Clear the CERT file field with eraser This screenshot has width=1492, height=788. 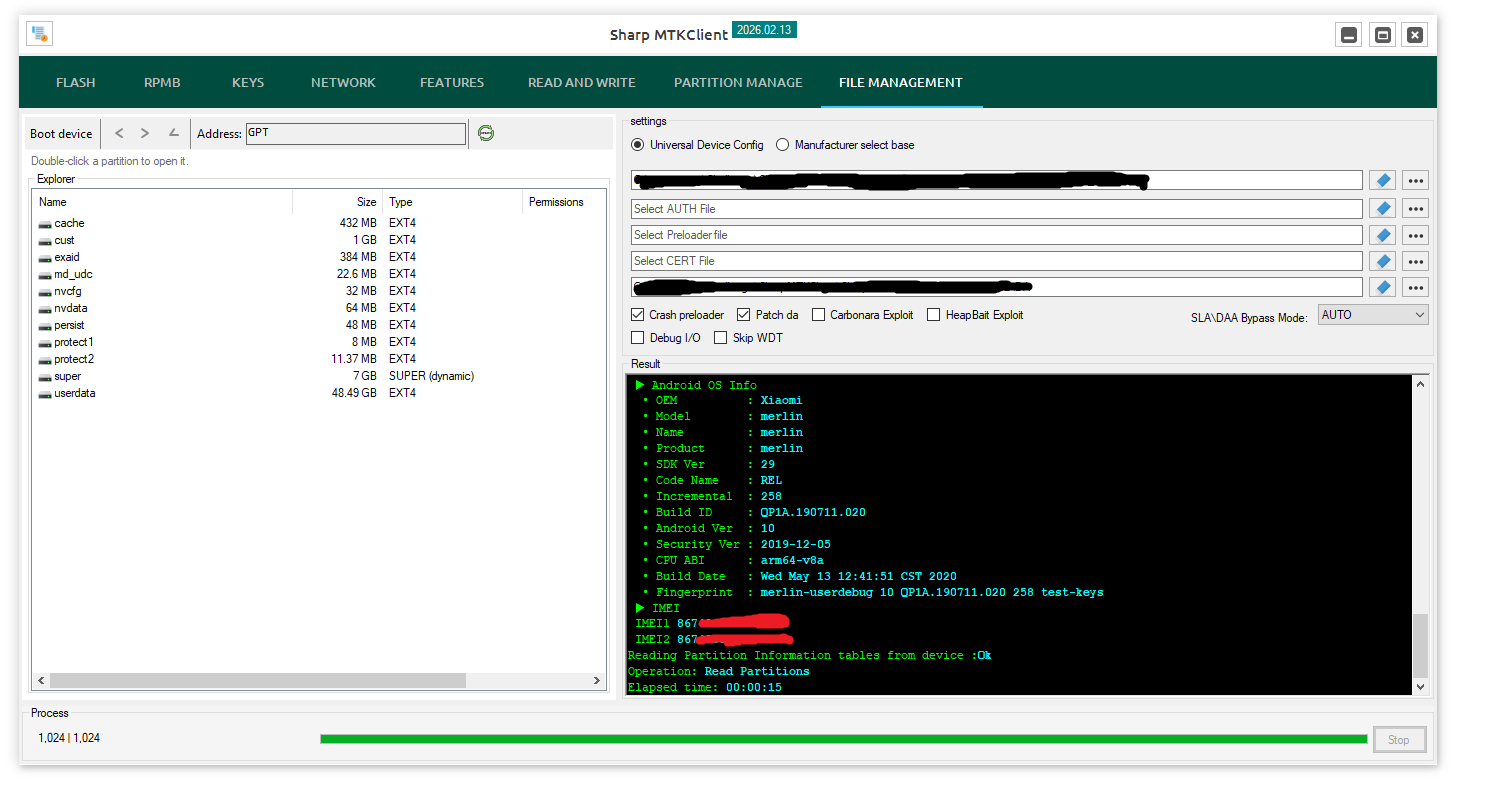1382,261
